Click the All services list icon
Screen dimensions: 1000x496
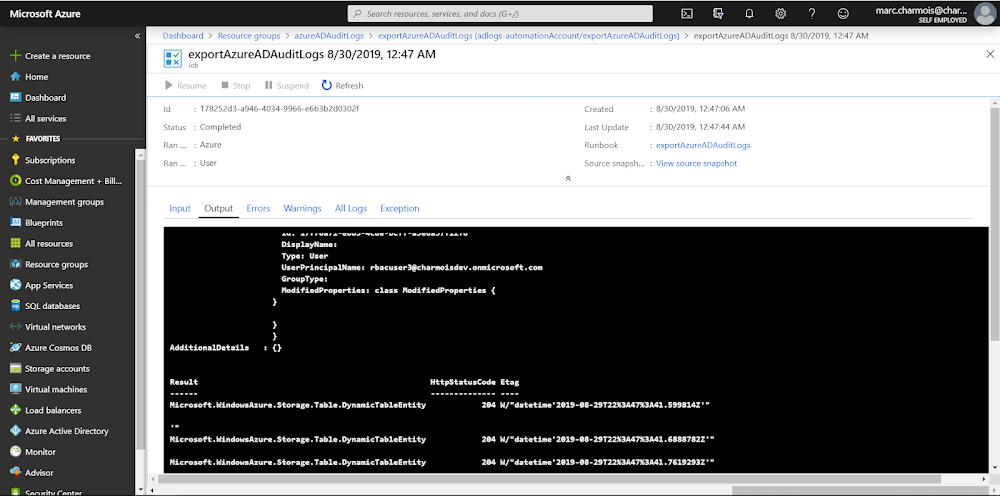(16, 119)
